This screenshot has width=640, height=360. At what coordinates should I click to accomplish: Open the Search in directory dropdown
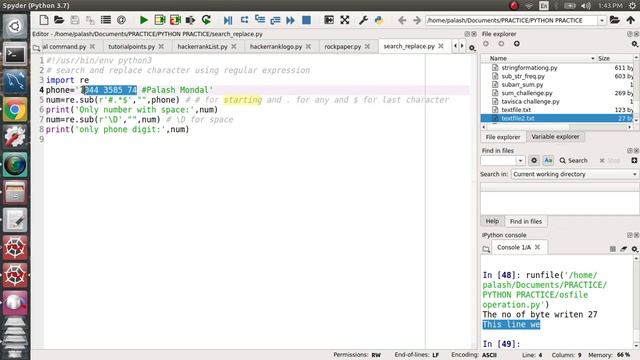tap(574, 174)
